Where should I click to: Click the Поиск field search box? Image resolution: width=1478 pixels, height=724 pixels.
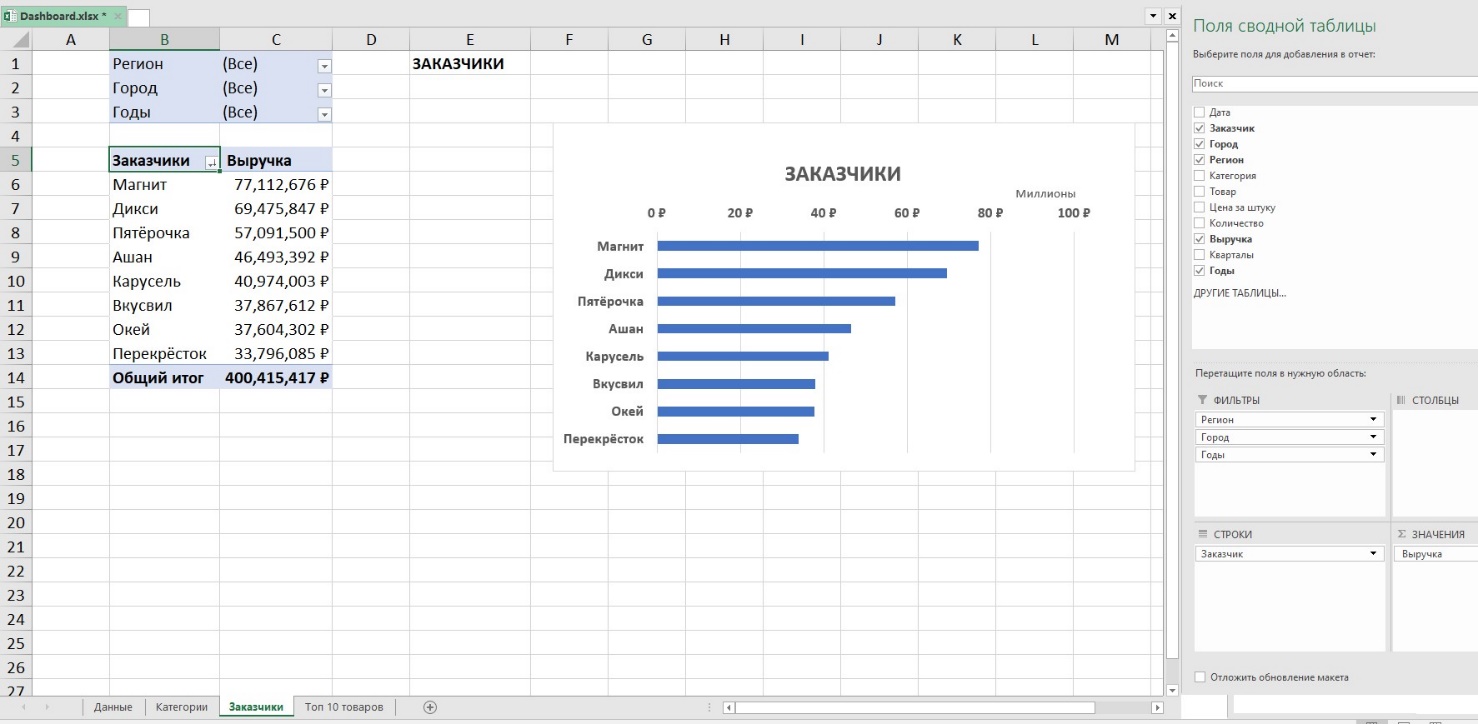[x=1335, y=84]
